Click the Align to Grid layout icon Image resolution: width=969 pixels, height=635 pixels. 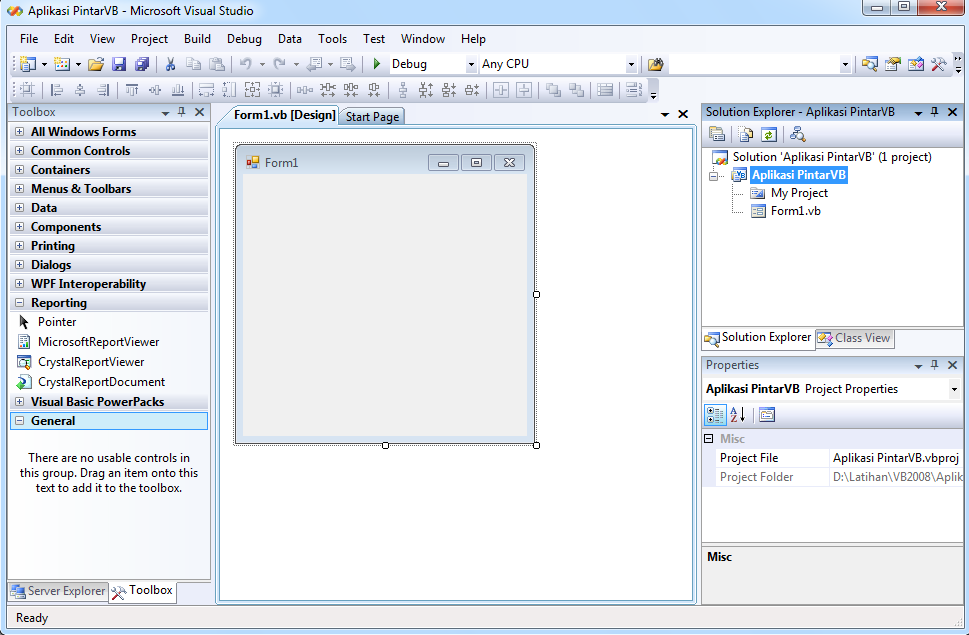tap(27, 90)
